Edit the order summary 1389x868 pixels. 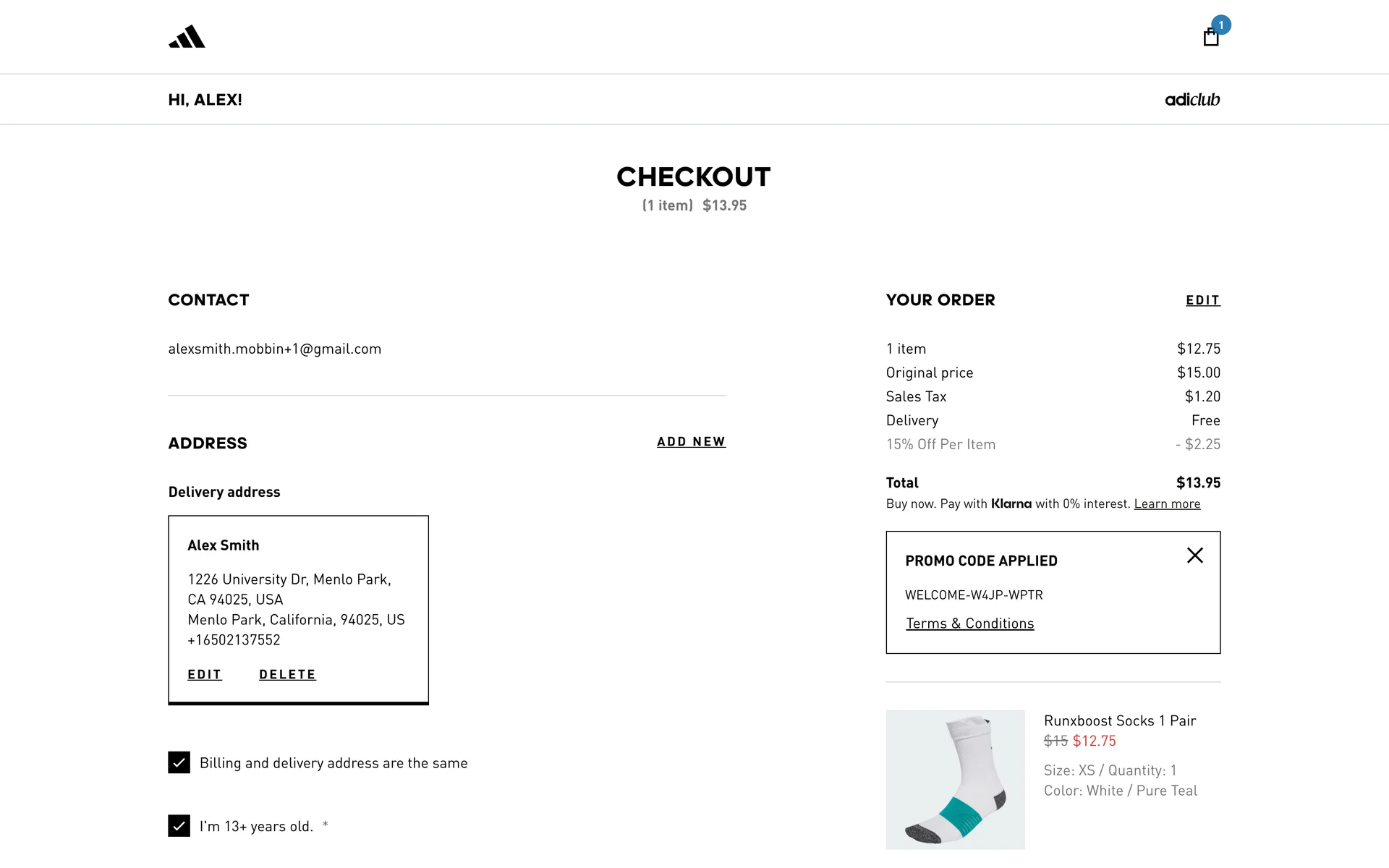[x=1202, y=300]
